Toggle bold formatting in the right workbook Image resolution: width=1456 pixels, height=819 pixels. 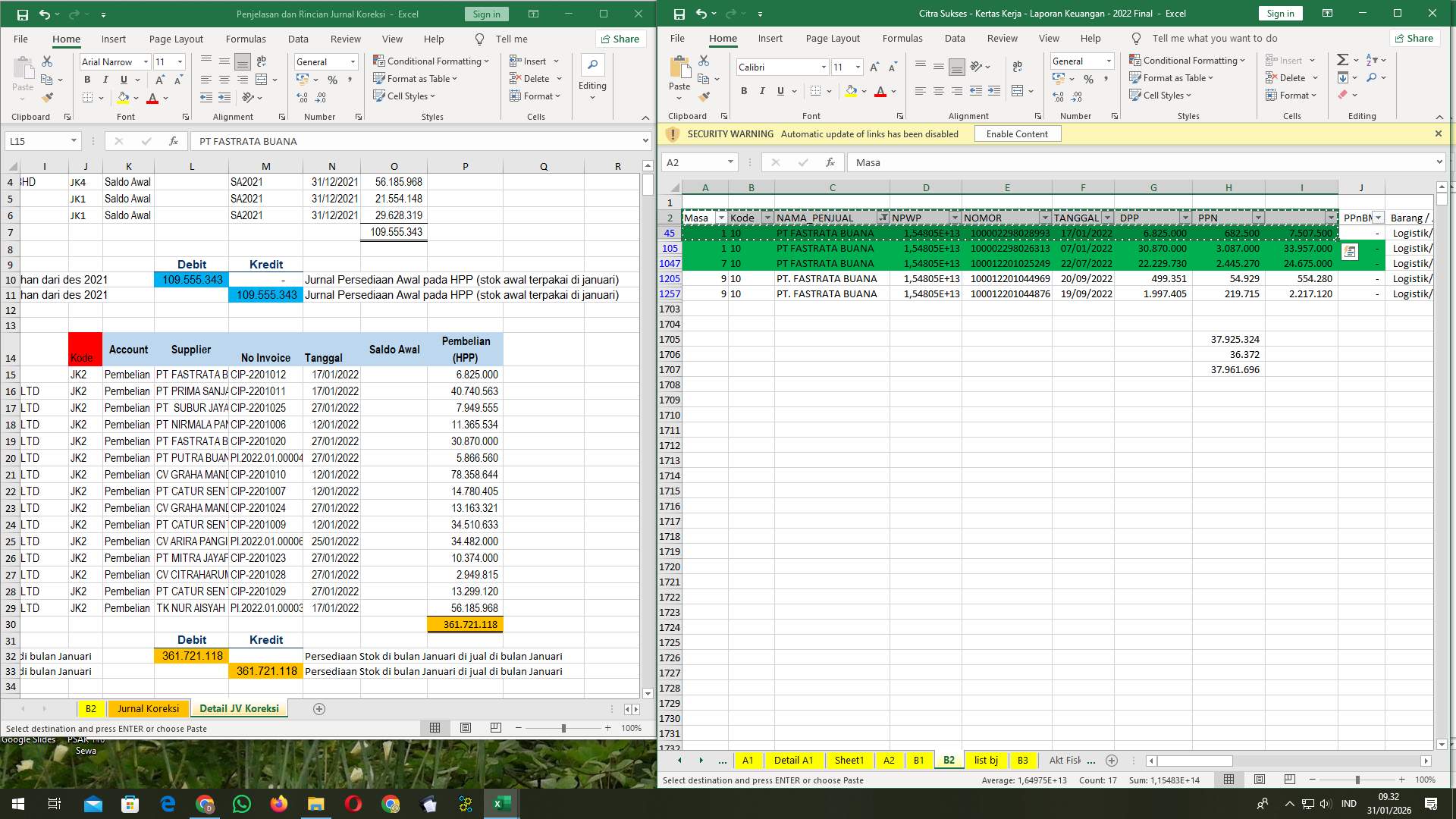point(742,90)
